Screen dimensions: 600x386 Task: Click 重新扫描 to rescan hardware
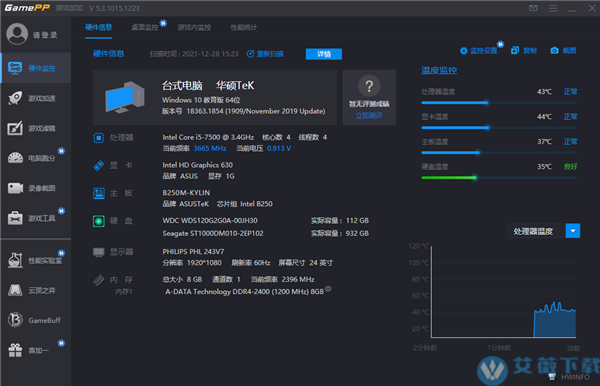point(265,54)
